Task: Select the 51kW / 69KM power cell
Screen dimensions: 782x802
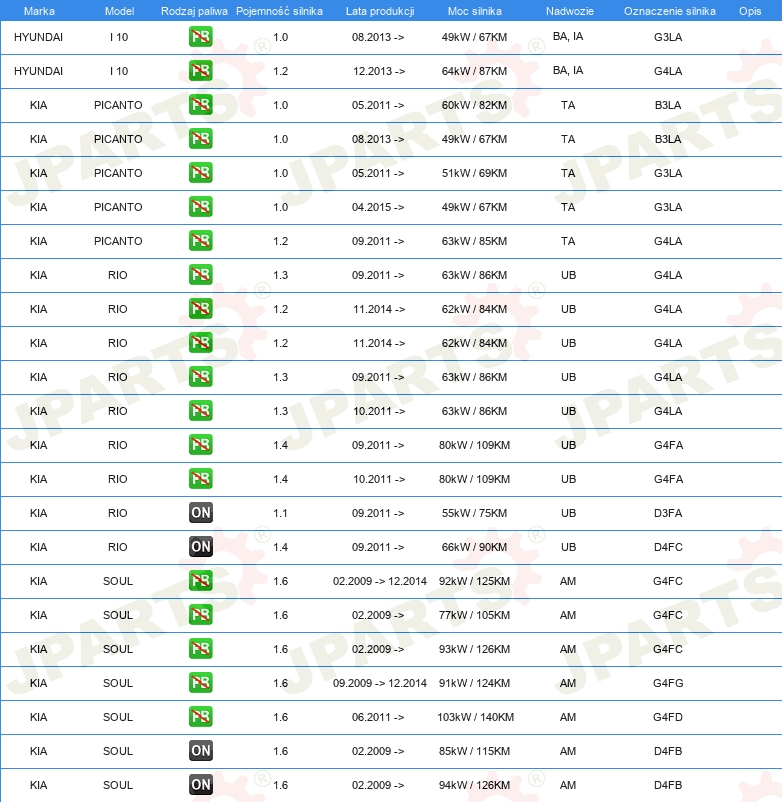Action: tap(475, 173)
